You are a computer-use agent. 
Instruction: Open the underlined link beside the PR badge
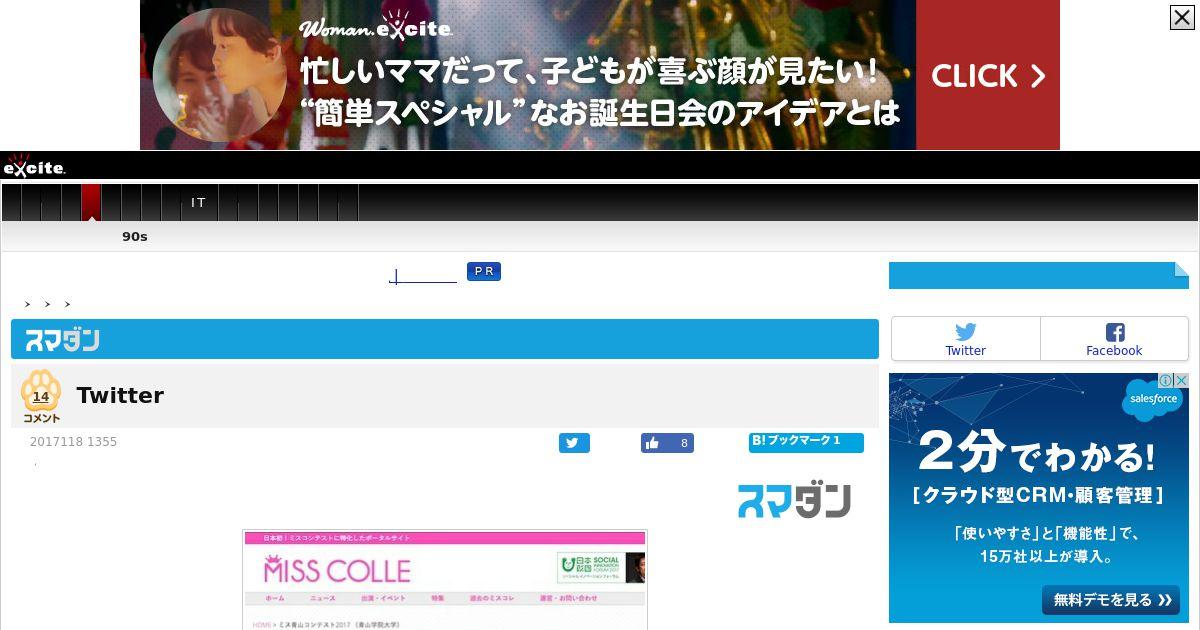coord(423,276)
